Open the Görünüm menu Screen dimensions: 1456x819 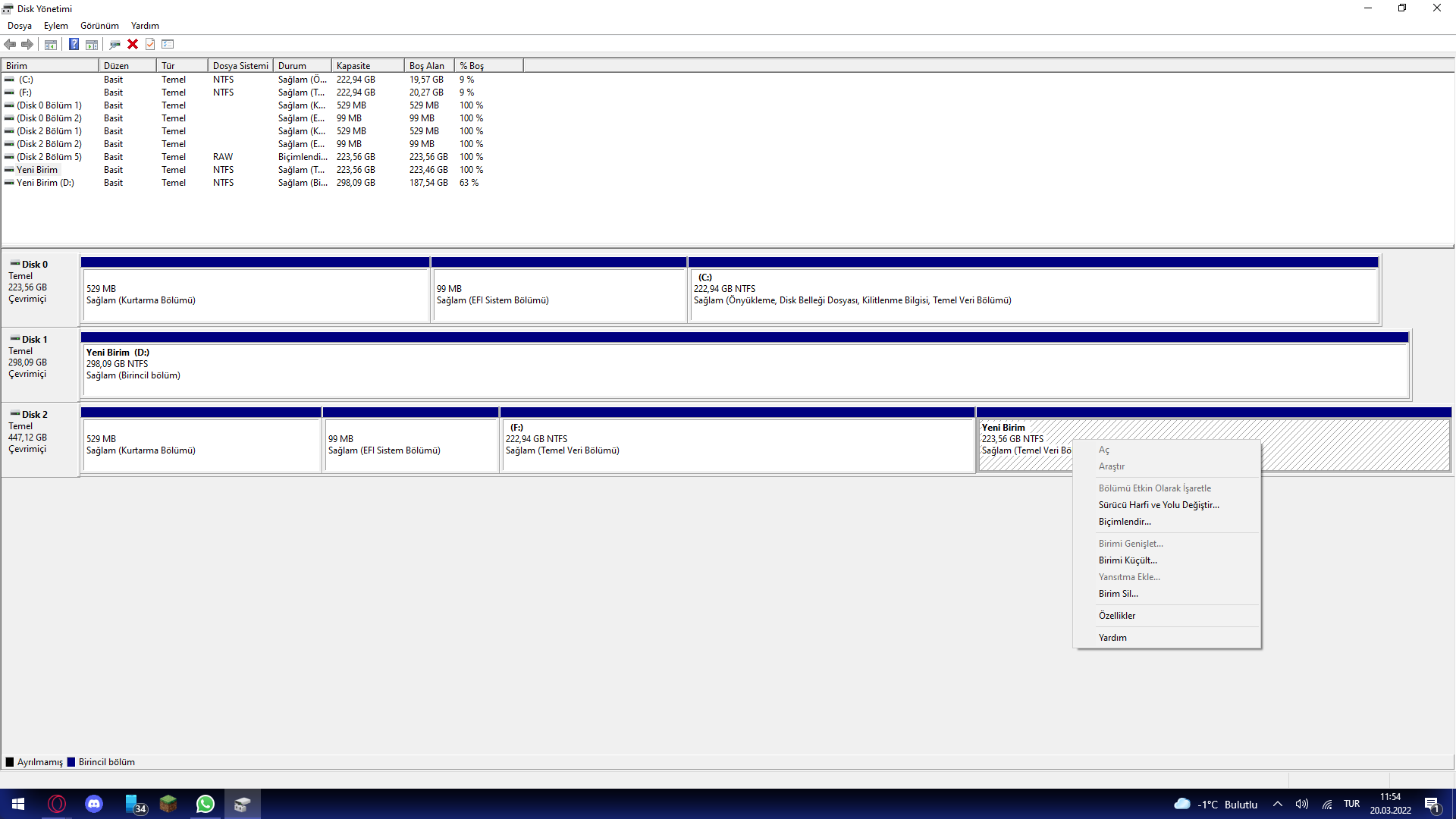tap(99, 26)
